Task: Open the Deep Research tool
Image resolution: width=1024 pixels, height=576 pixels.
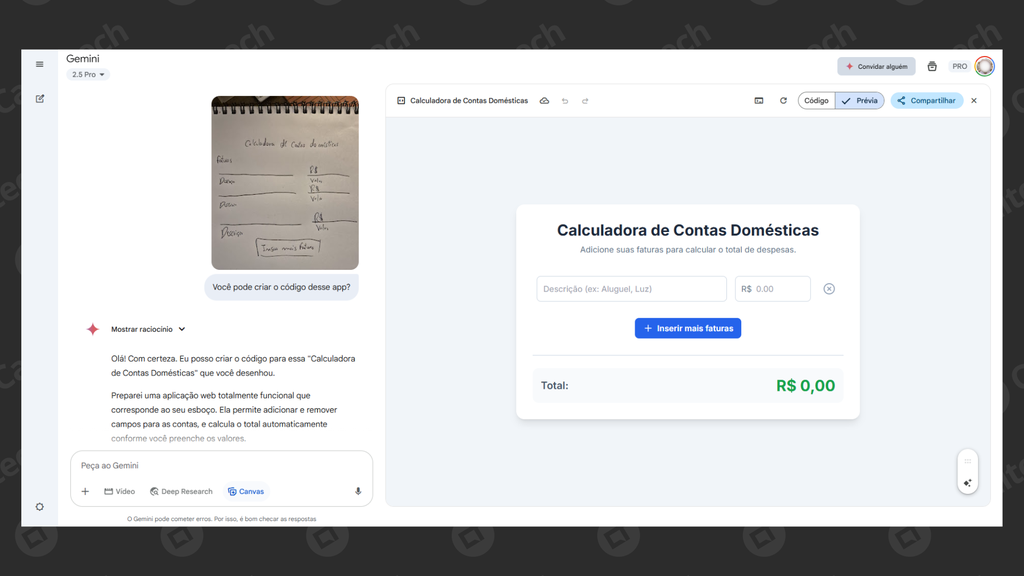Action: [180, 491]
